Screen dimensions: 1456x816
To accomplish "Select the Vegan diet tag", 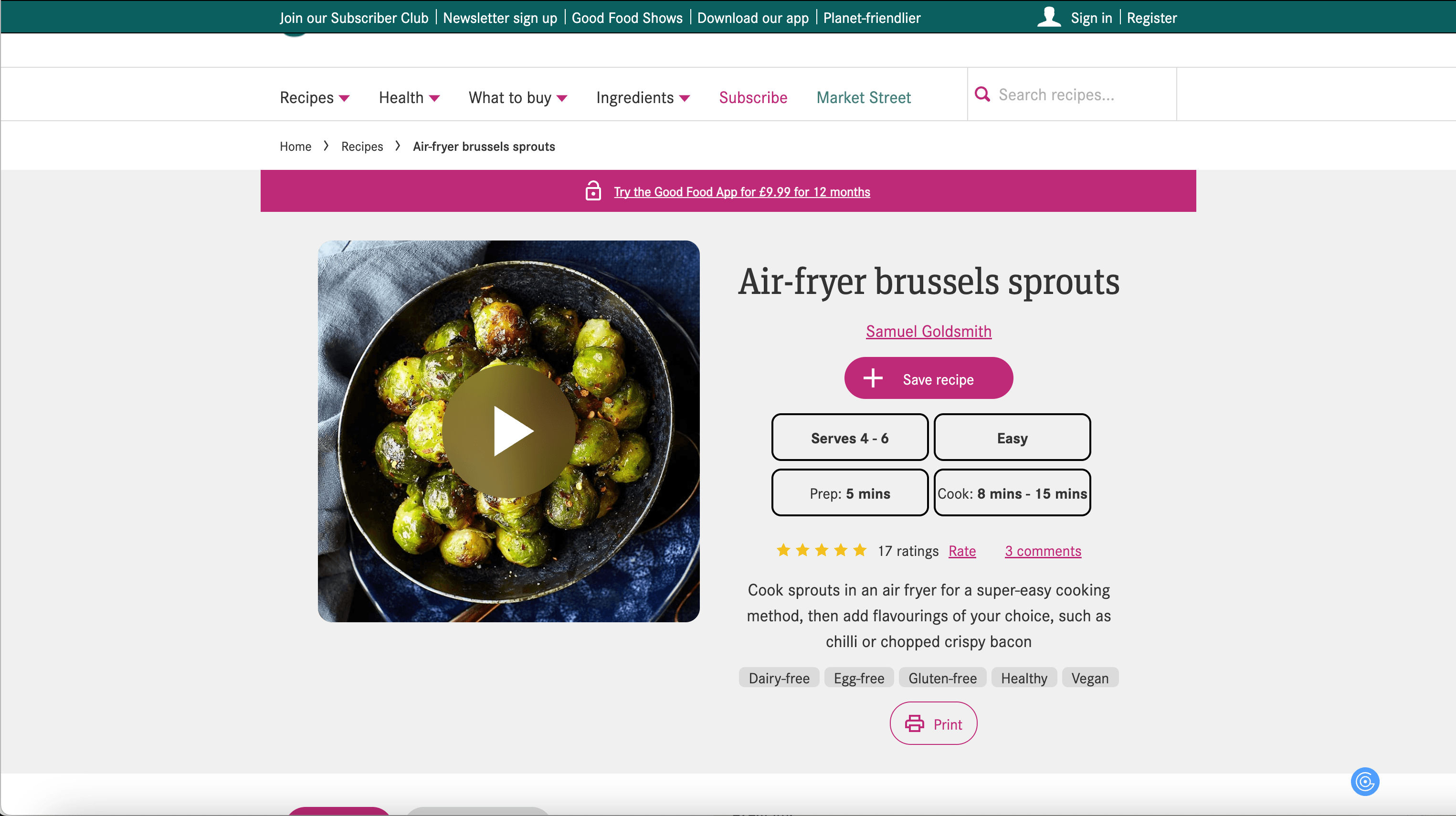I will 1089,678.
